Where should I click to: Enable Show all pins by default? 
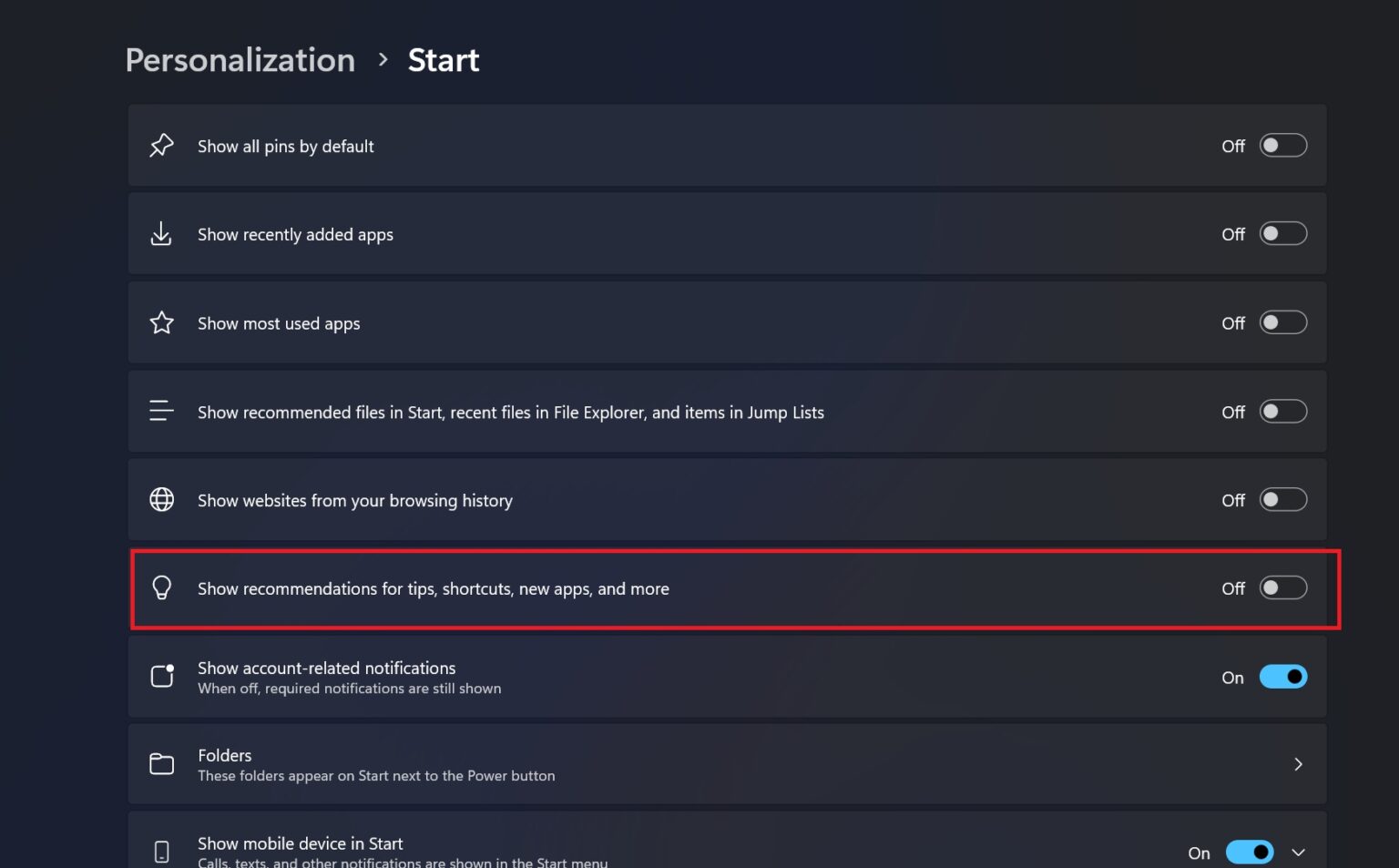(x=1283, y=145)
